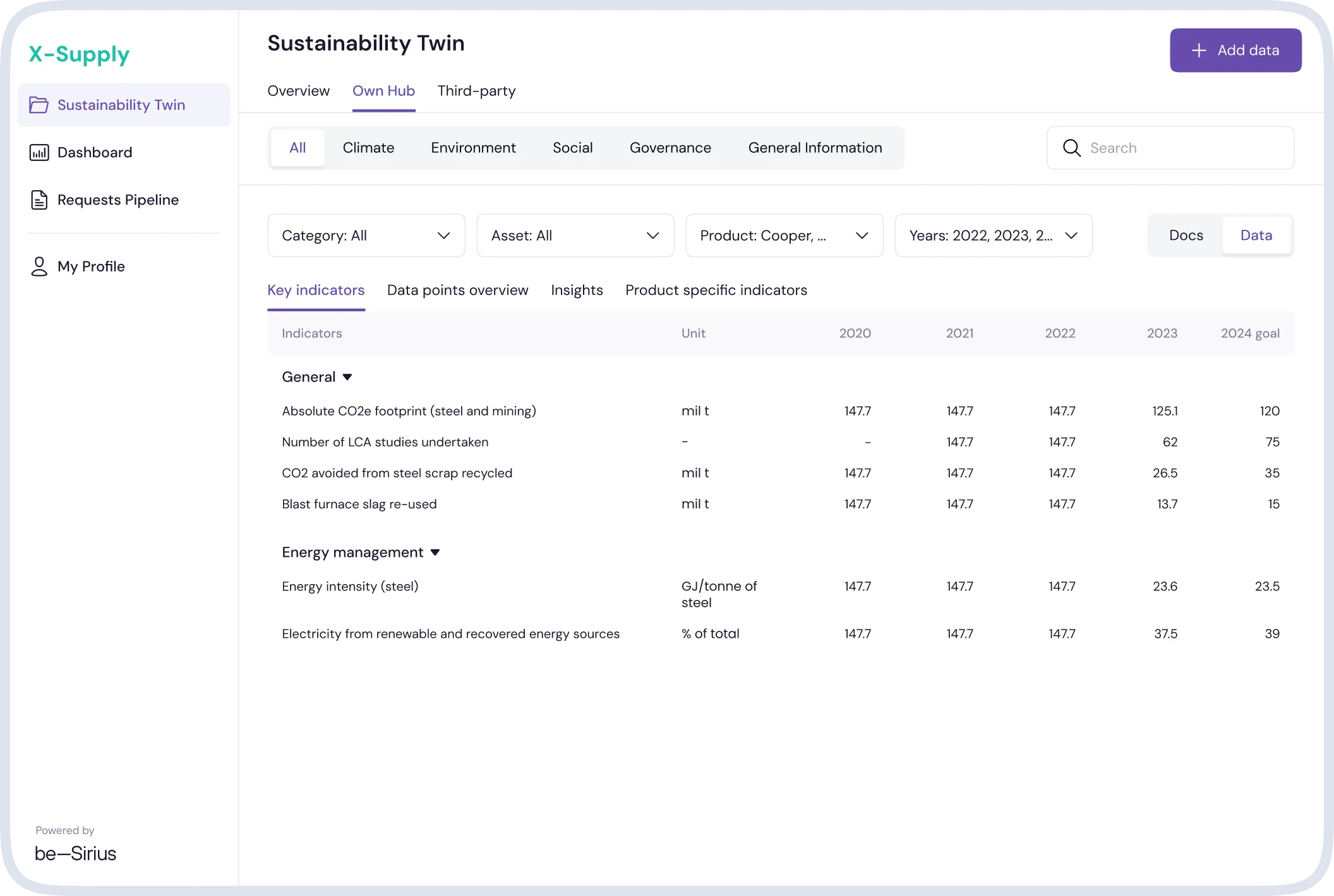
Task: Select the Environment filter tab
Action: tap(473, 148)
